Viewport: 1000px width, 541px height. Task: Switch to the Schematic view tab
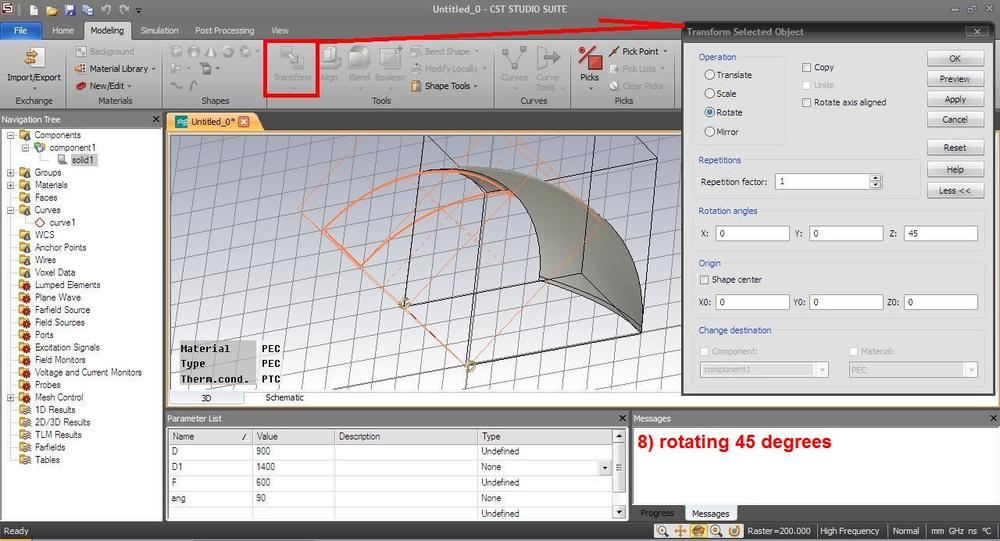click(284, 397)
